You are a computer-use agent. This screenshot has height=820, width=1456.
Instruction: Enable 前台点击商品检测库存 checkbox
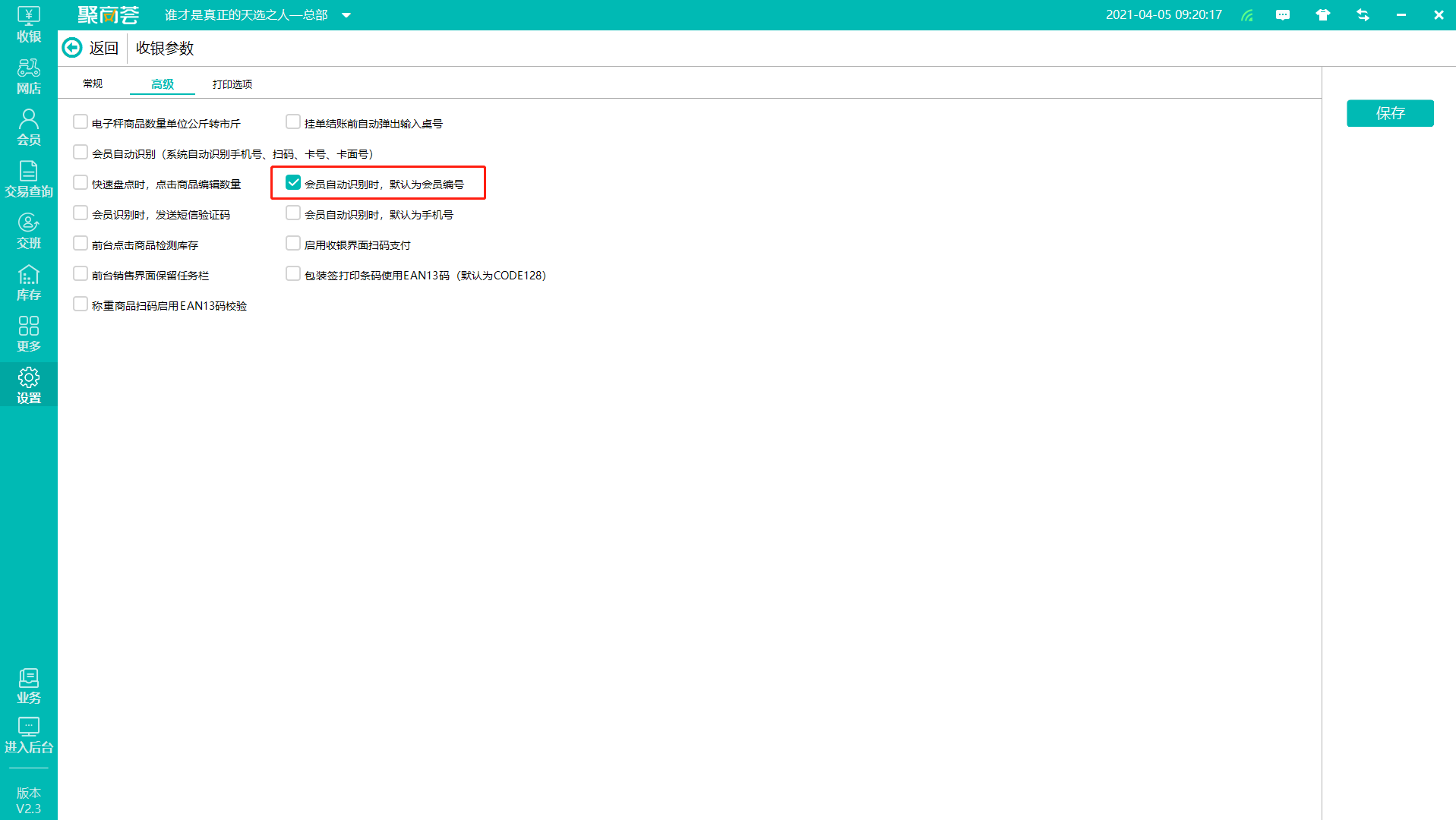click(x=81, y=244)
